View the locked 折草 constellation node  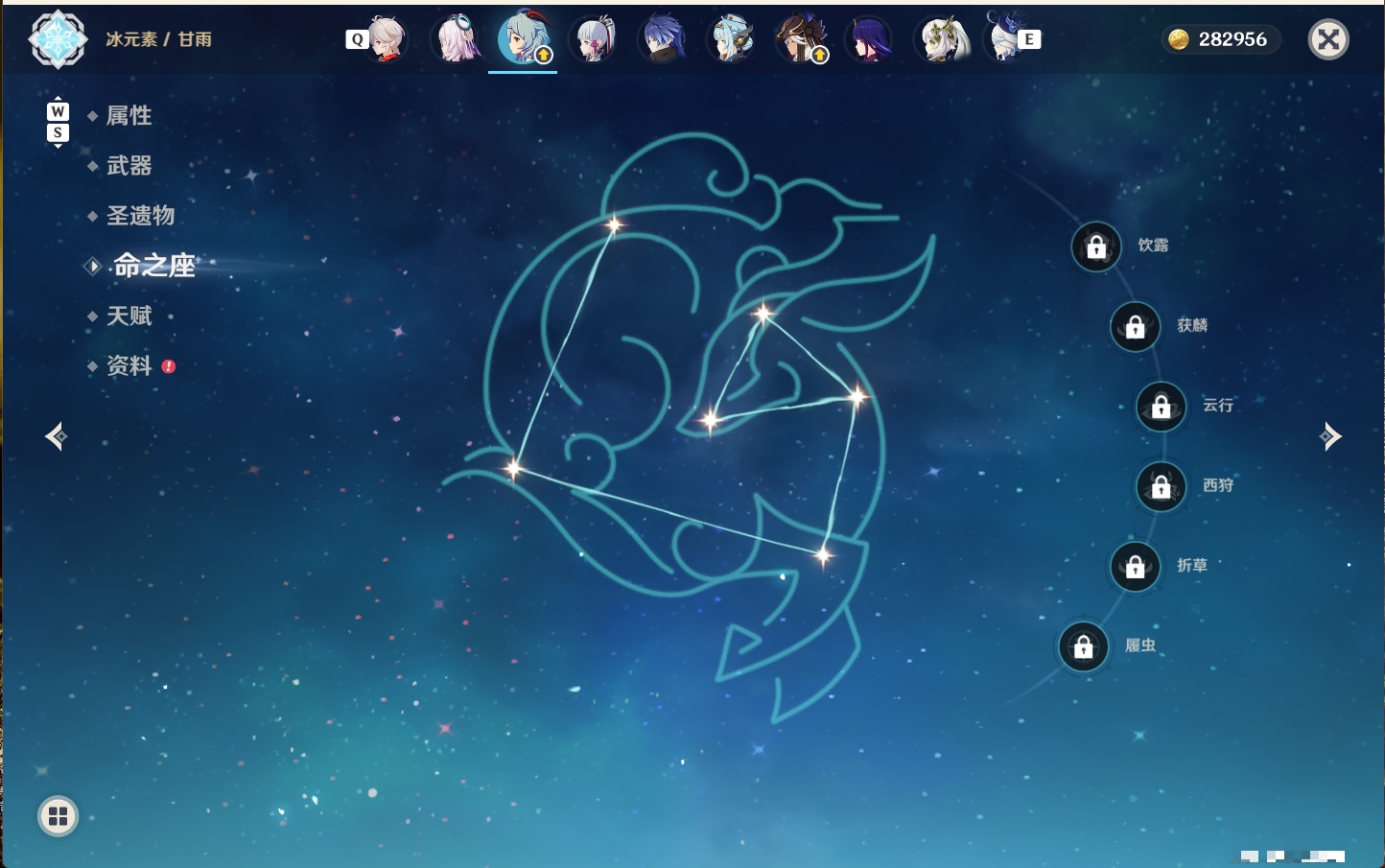1136,567
